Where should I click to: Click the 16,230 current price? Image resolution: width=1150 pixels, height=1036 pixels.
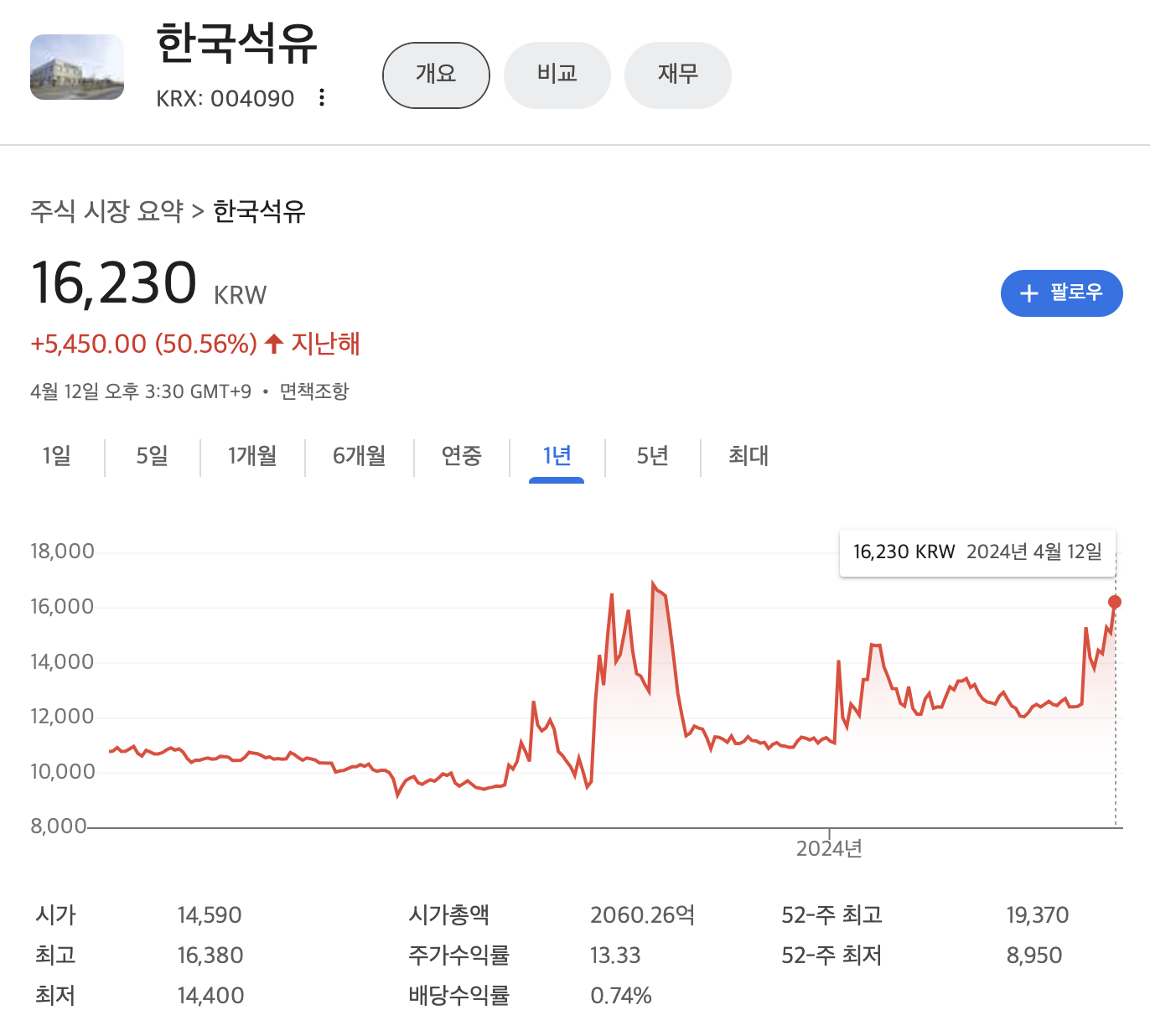(x=114, y=282)
